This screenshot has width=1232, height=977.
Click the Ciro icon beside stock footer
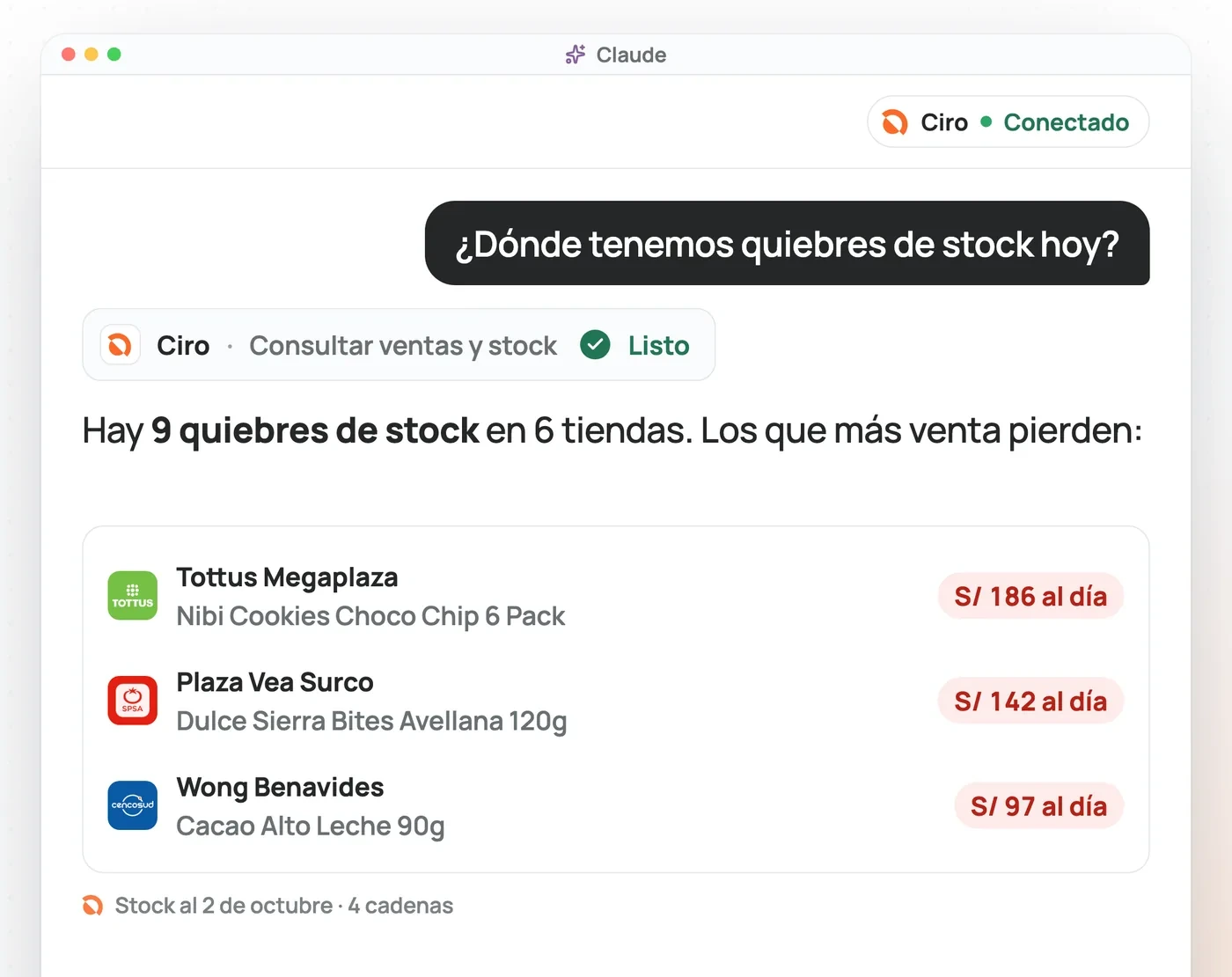pyautogui.click(x=92, y=906)
